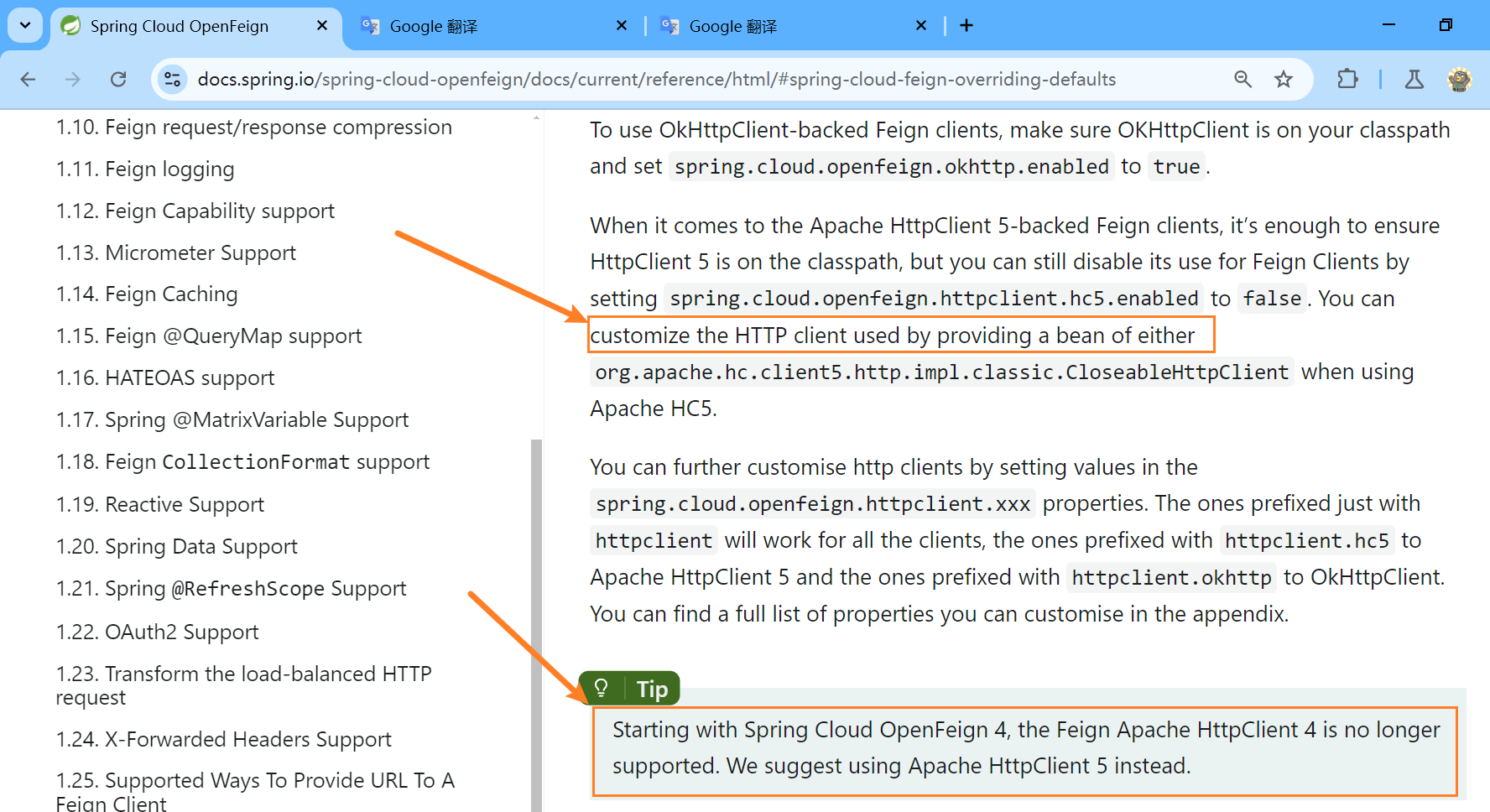Viewport: 1490px width, 812px height.
Task: Click the Tip lightbulb icon
Action: (x=601, y=689)
